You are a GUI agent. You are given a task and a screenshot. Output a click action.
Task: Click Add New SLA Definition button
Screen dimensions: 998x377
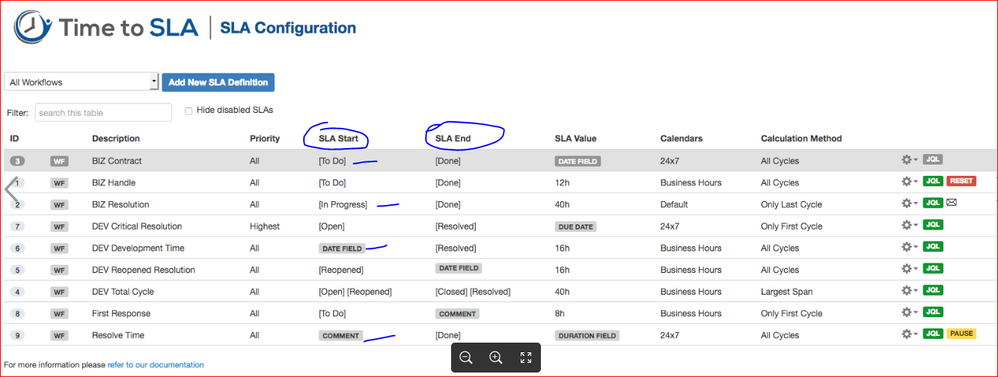coord(218,82)
